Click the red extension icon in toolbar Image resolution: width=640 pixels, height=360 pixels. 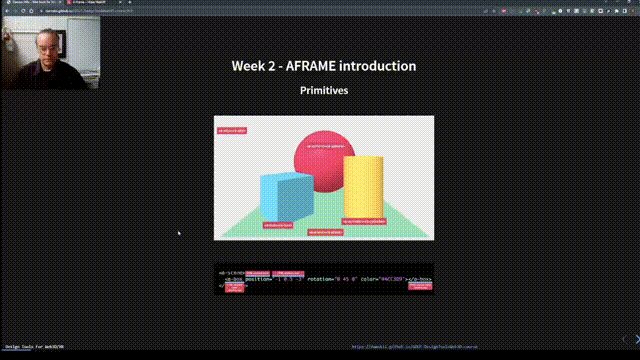504,11
